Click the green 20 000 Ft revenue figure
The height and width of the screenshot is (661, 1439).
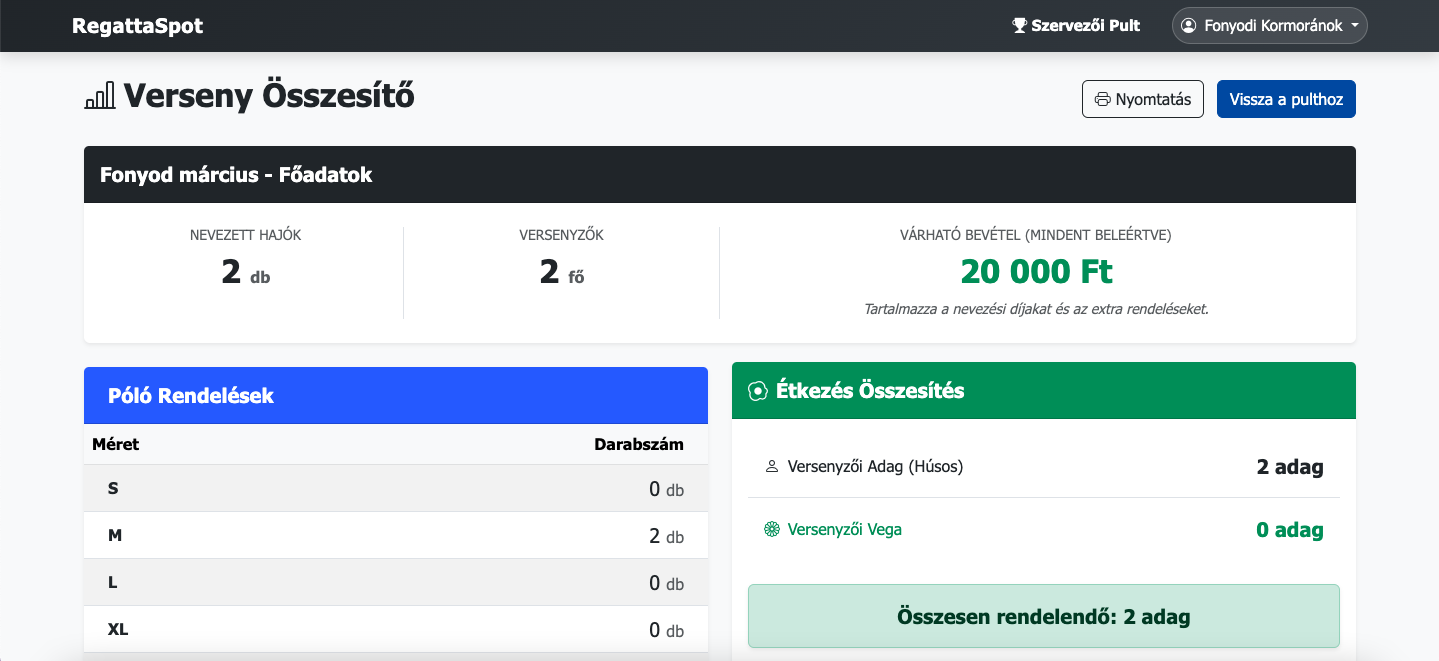coord(1036,272)
